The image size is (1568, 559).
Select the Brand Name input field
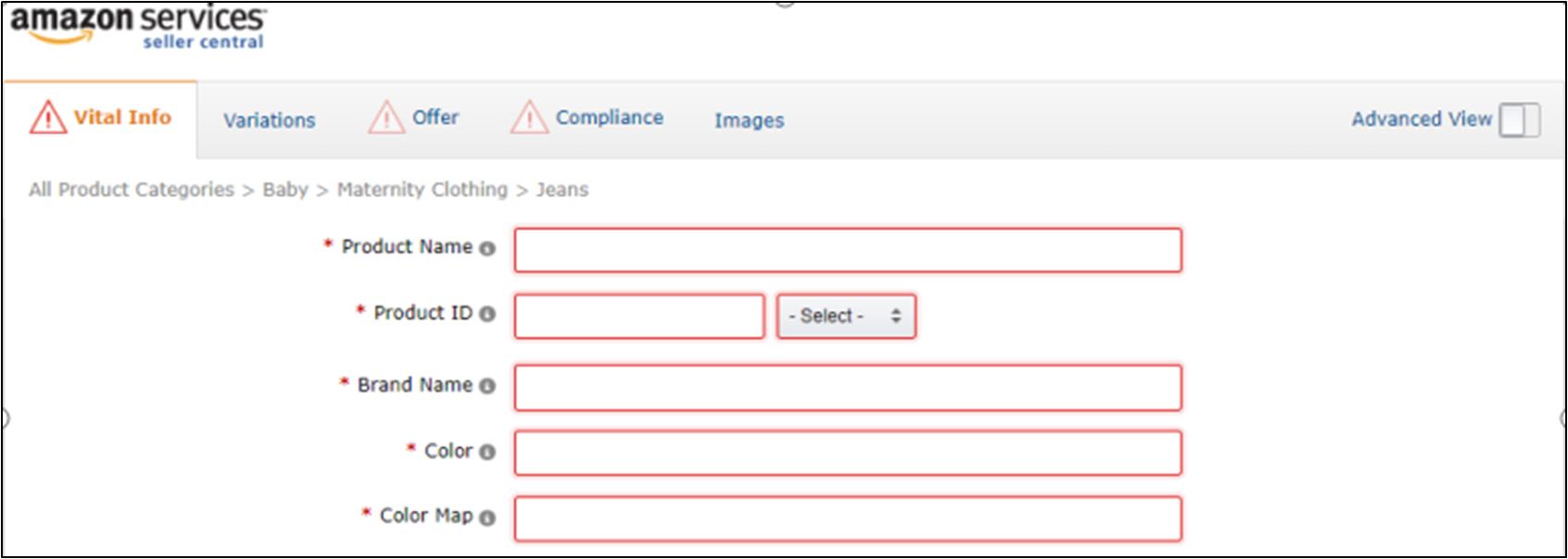[847, 388]
